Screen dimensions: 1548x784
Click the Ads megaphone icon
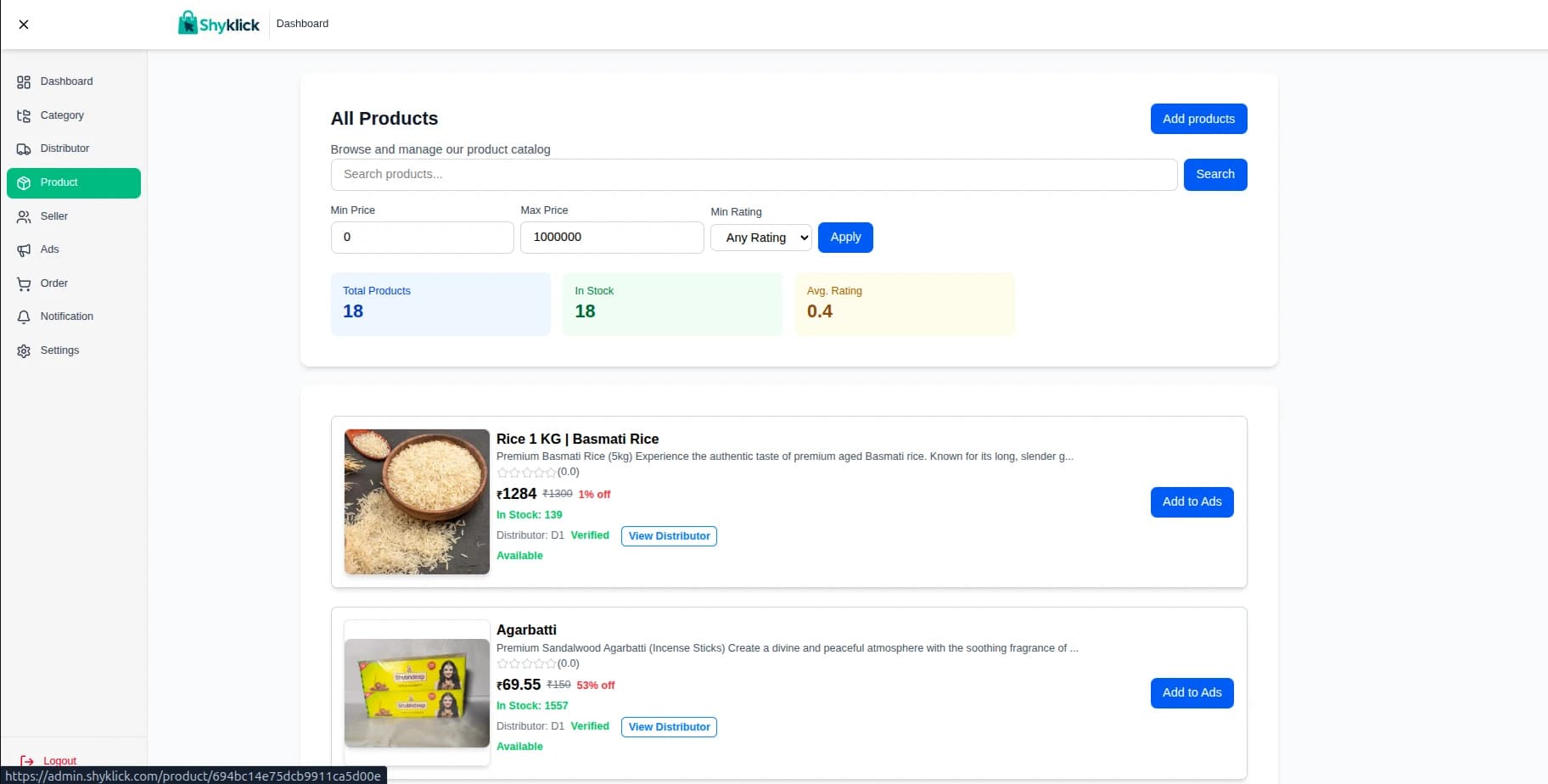click(24, 250)
